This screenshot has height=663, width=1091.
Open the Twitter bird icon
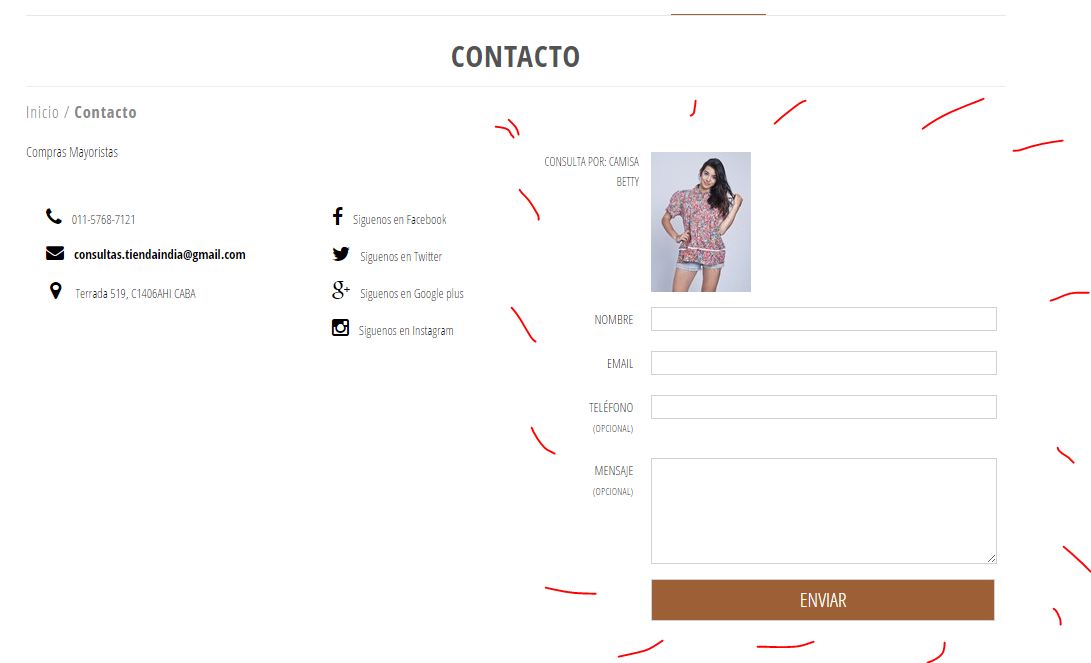(x=341, y=254)
